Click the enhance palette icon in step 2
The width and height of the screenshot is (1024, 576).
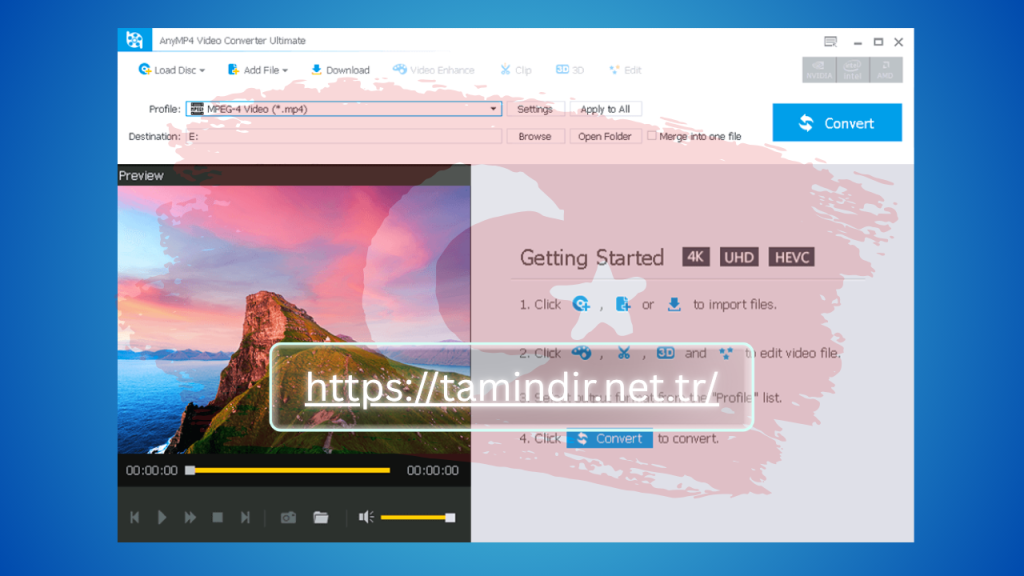(x=581, y=353)
